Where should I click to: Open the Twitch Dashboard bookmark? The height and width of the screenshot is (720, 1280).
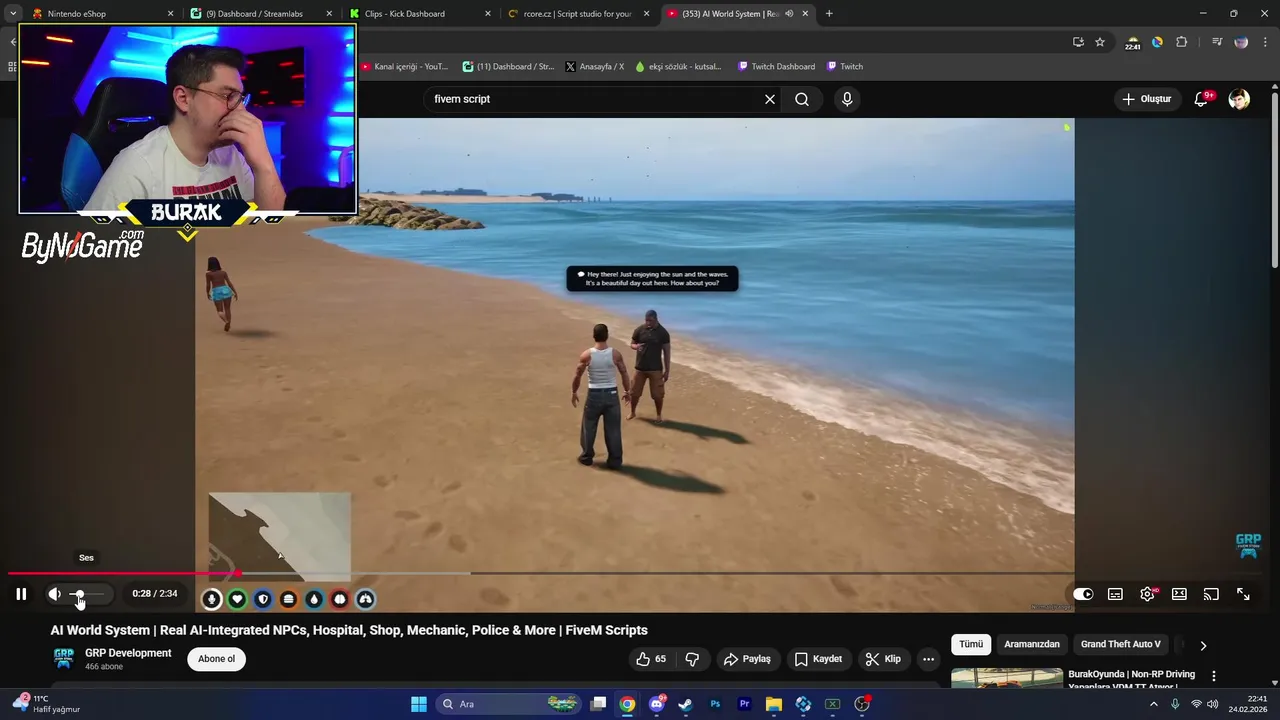(776, 66)
